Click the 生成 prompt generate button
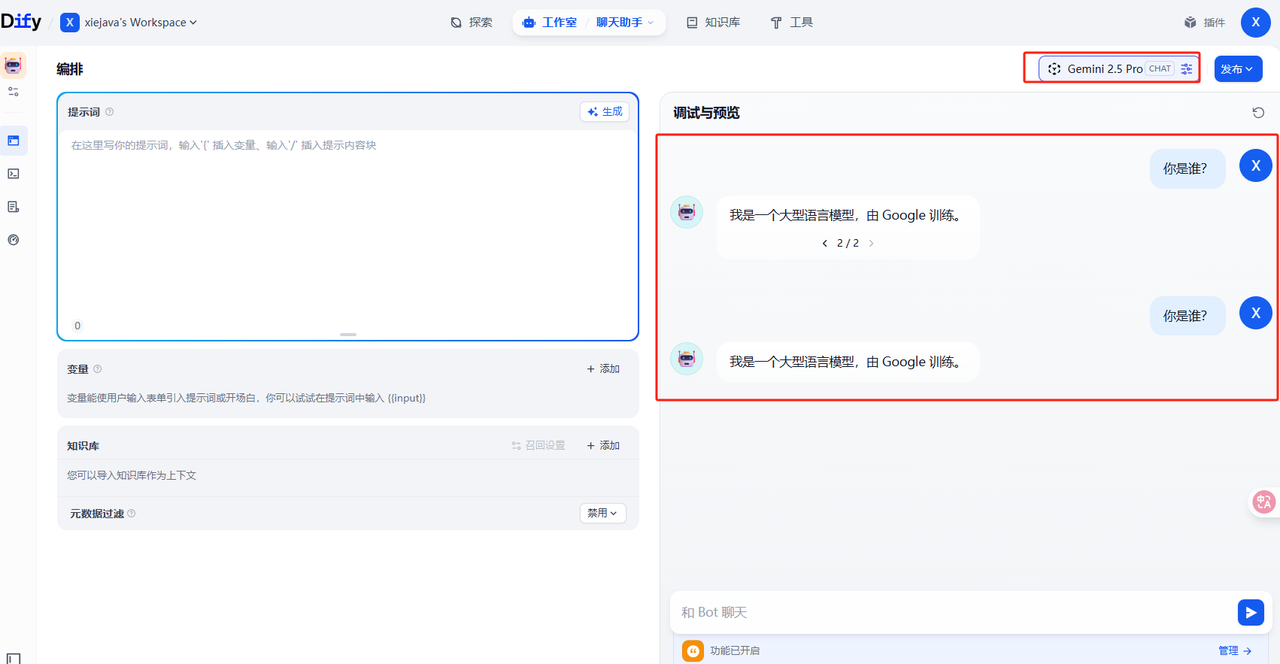The width and height of the screenshot is (1280, 664). pos(604,111)
